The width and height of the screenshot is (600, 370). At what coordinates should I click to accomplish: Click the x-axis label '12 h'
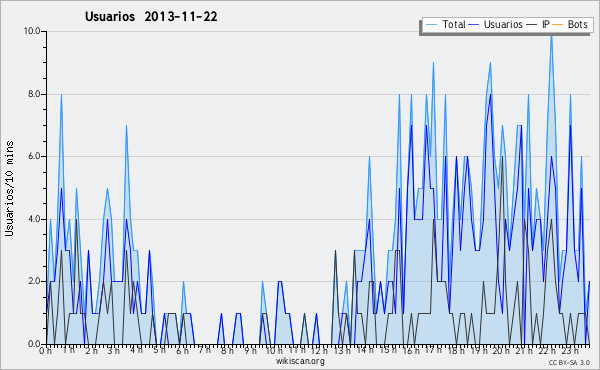point(319,350)
